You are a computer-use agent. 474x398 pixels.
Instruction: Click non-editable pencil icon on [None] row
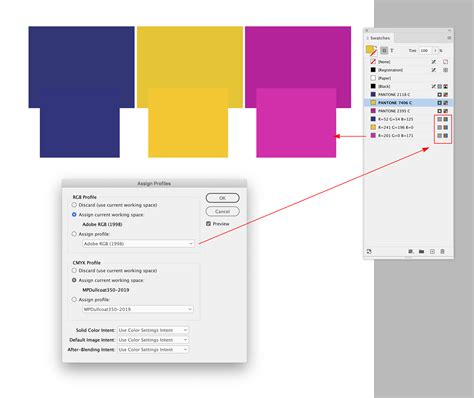[x=434, y=62]
